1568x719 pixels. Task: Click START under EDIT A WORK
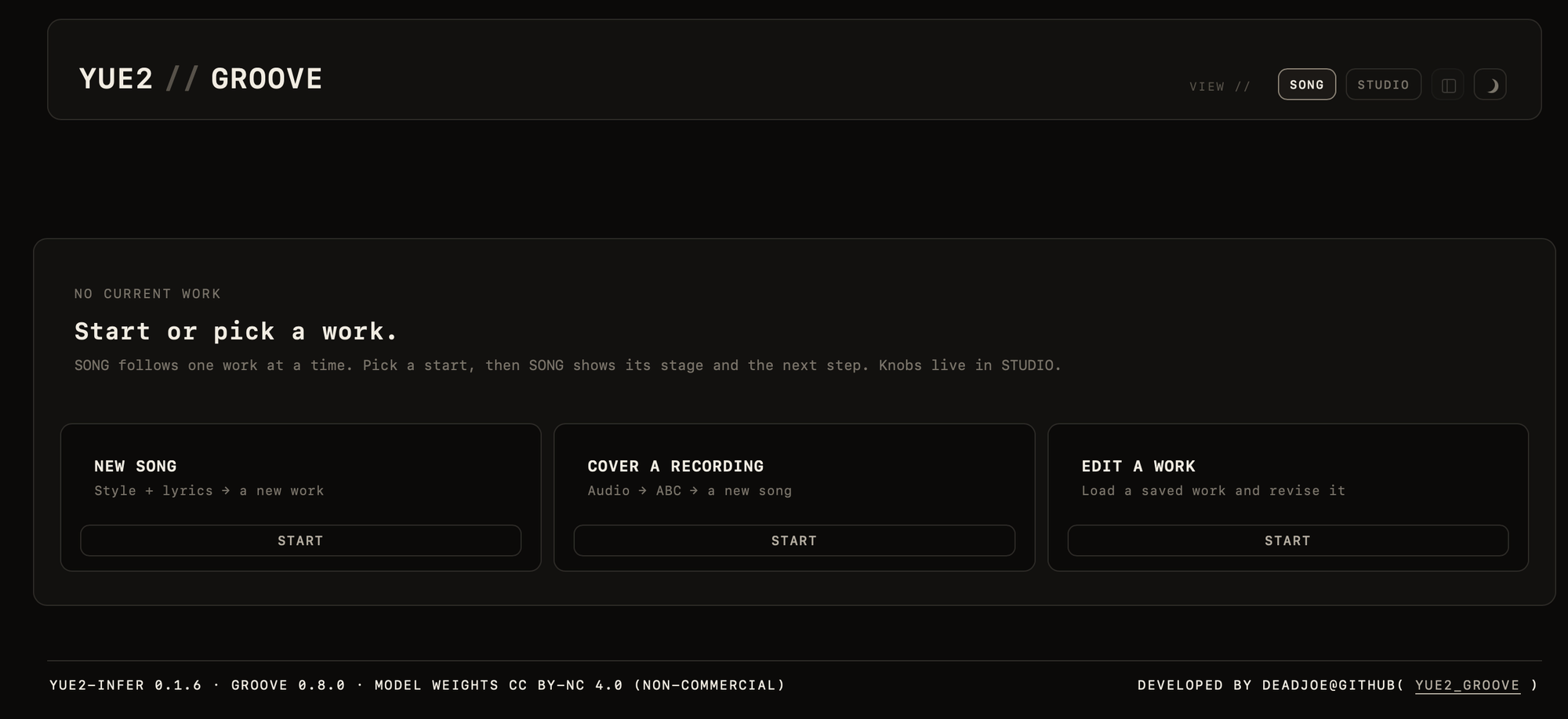click(x=1287, y=540)
